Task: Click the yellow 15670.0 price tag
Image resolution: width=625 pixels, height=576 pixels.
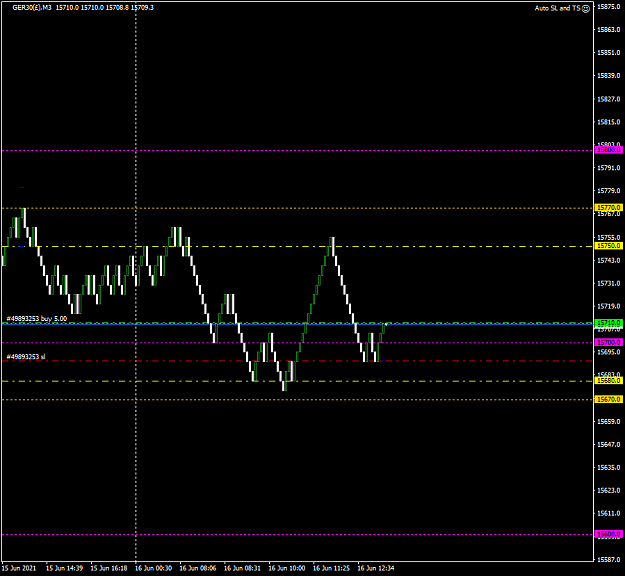Action: coord(608,399)
